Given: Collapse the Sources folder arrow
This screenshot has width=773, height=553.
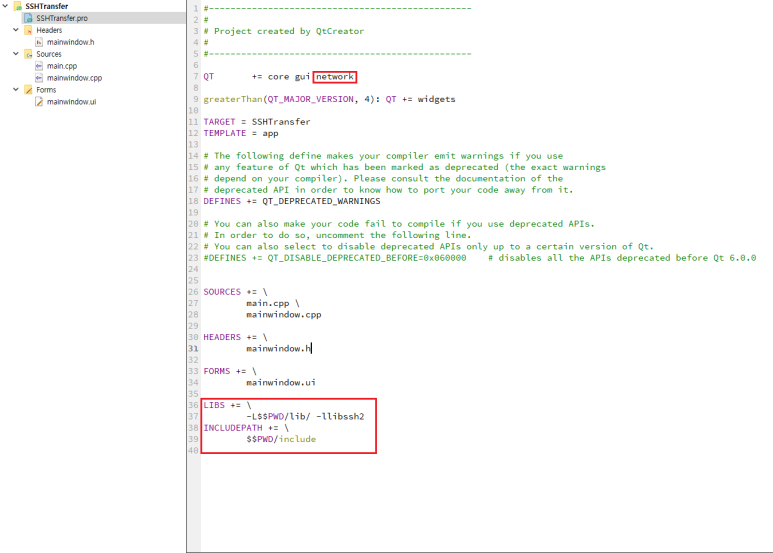Looking at the screenshot, I should 16,54.
